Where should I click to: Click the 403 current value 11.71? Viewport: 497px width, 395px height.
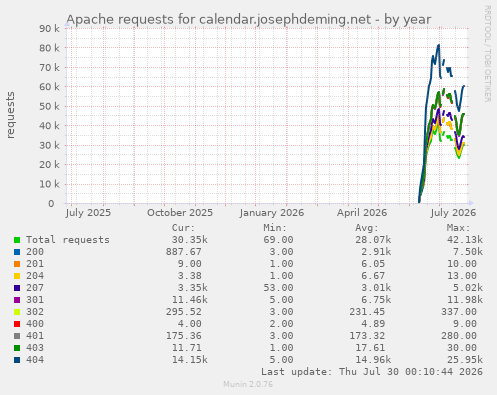click(x=187, y=348)
